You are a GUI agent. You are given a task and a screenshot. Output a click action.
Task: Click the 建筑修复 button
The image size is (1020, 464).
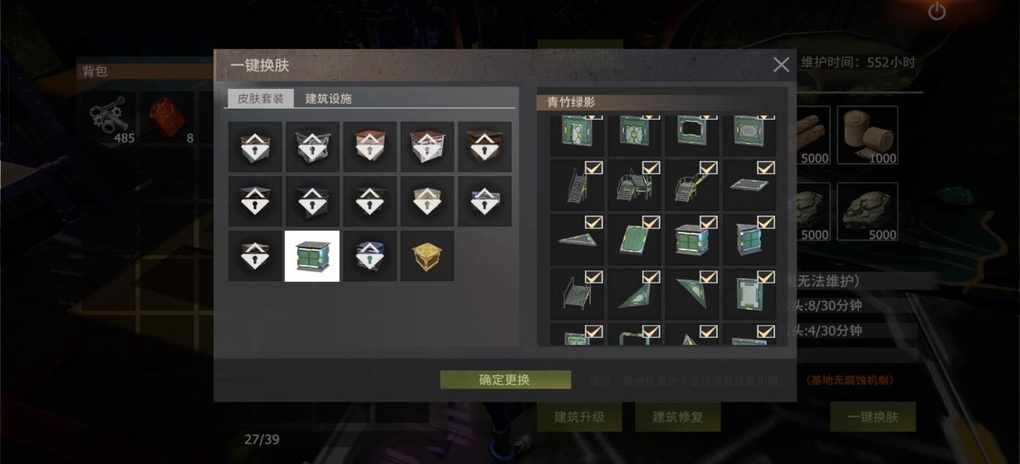click(677, 416)
